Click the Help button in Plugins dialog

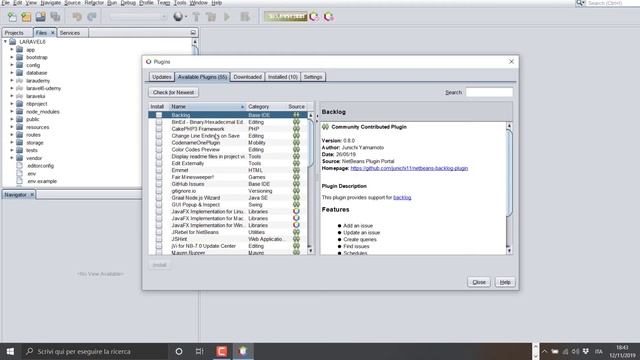[x=505, y=282]
